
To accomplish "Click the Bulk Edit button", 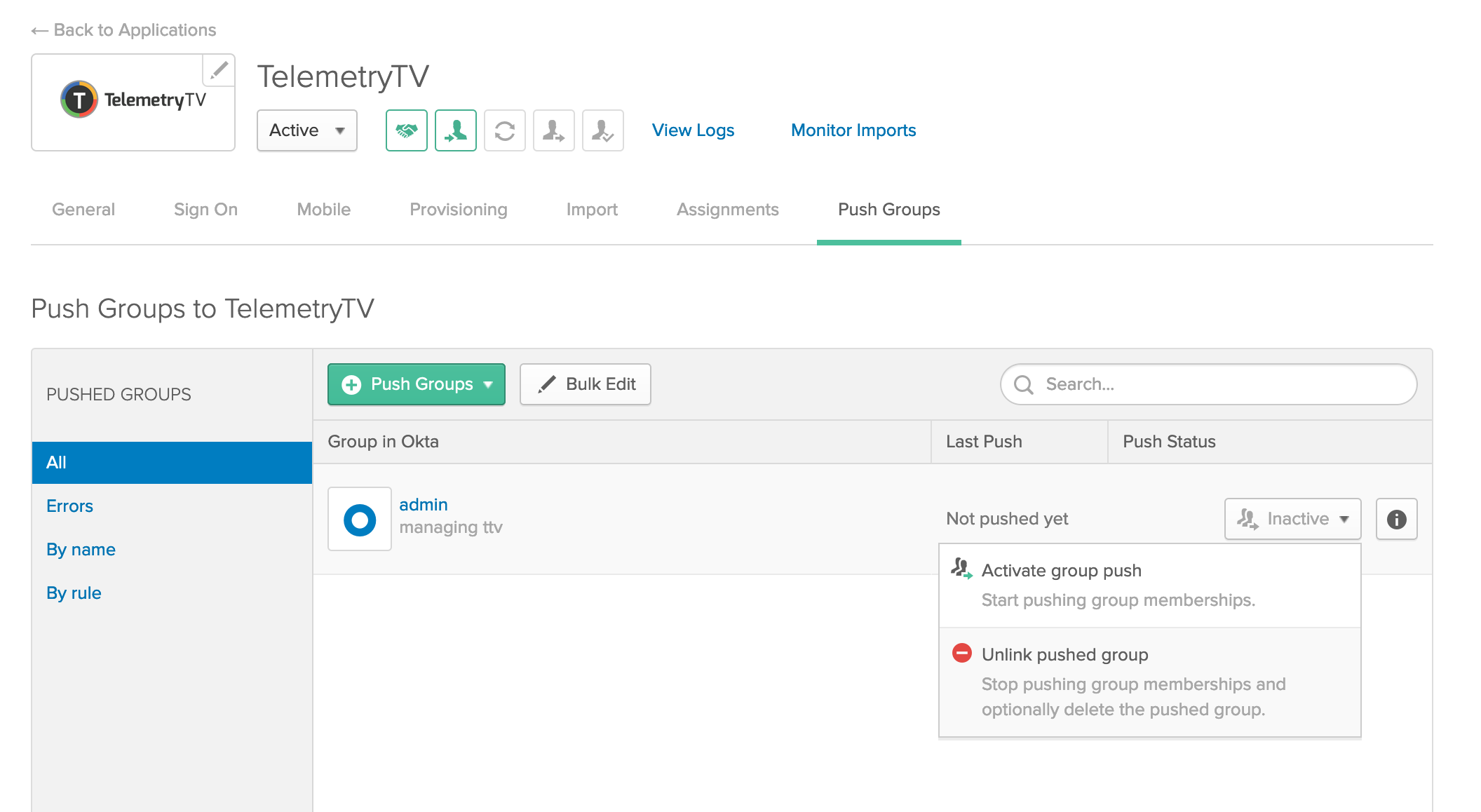I will [x=586, y=384].
